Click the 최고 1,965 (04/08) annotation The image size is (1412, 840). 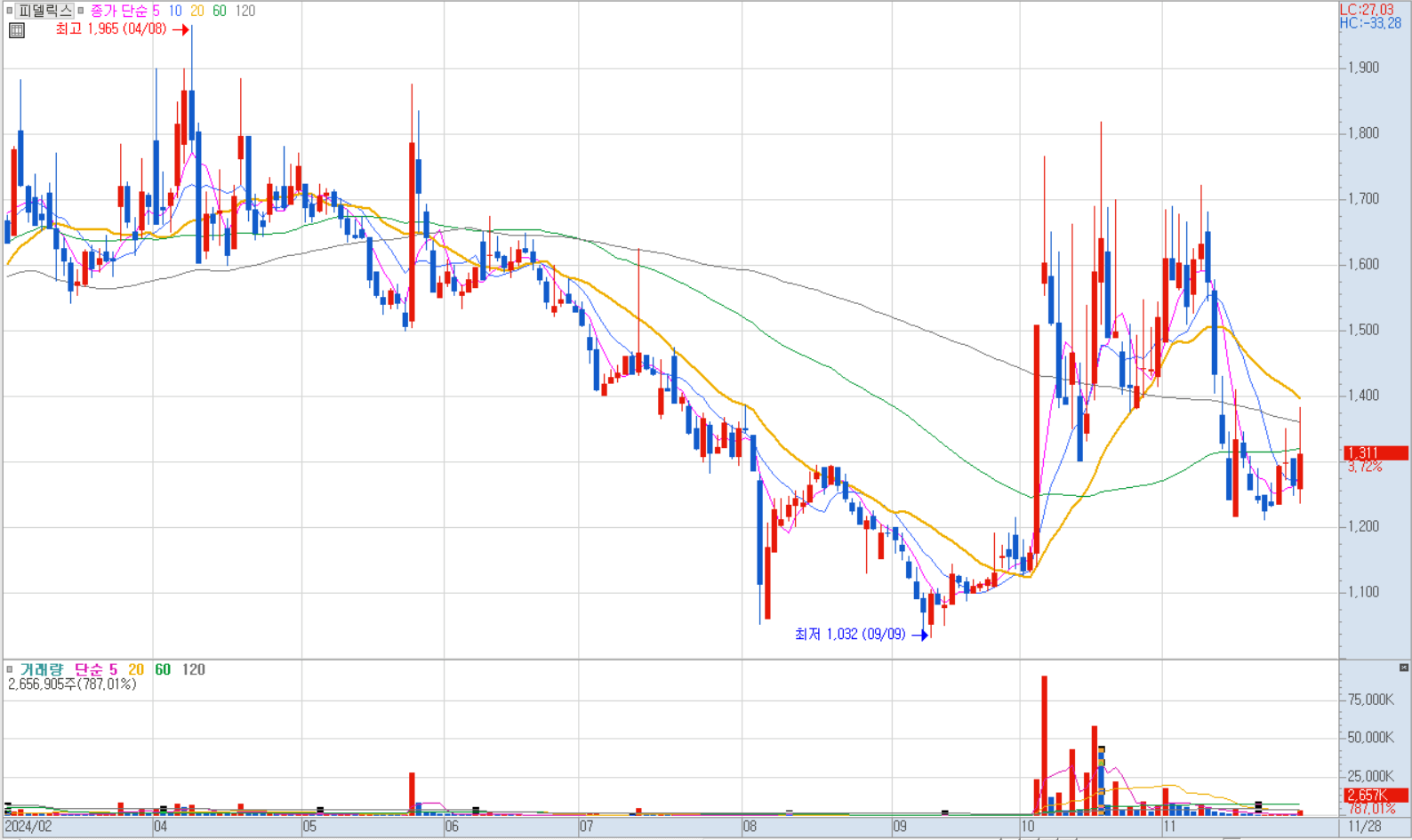point(110,29)
